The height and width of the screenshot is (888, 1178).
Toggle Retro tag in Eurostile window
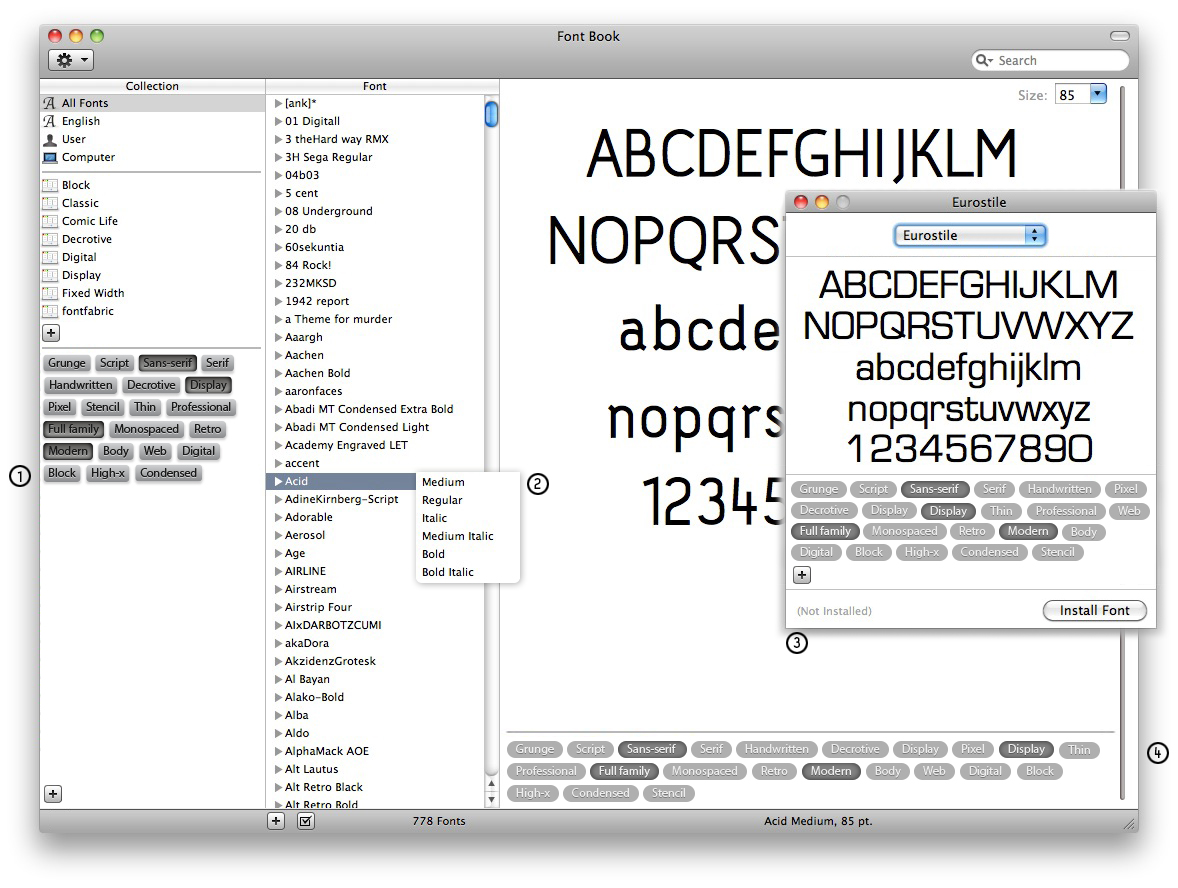[971, 531]
